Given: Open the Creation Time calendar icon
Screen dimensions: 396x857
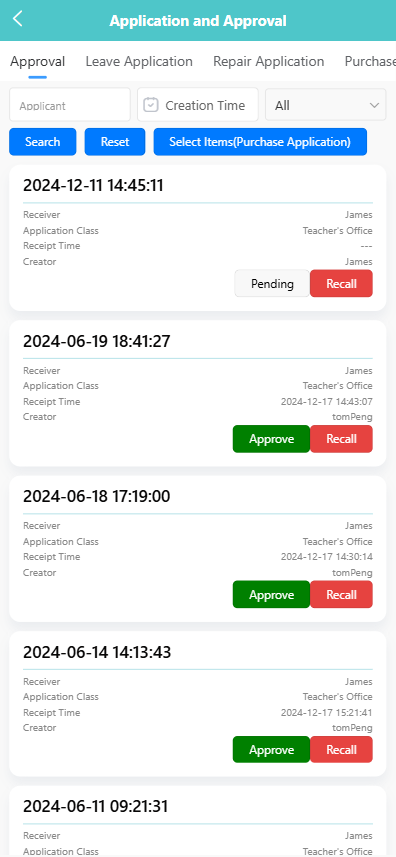Looking at the screenshot, I should tap(150, 104).
